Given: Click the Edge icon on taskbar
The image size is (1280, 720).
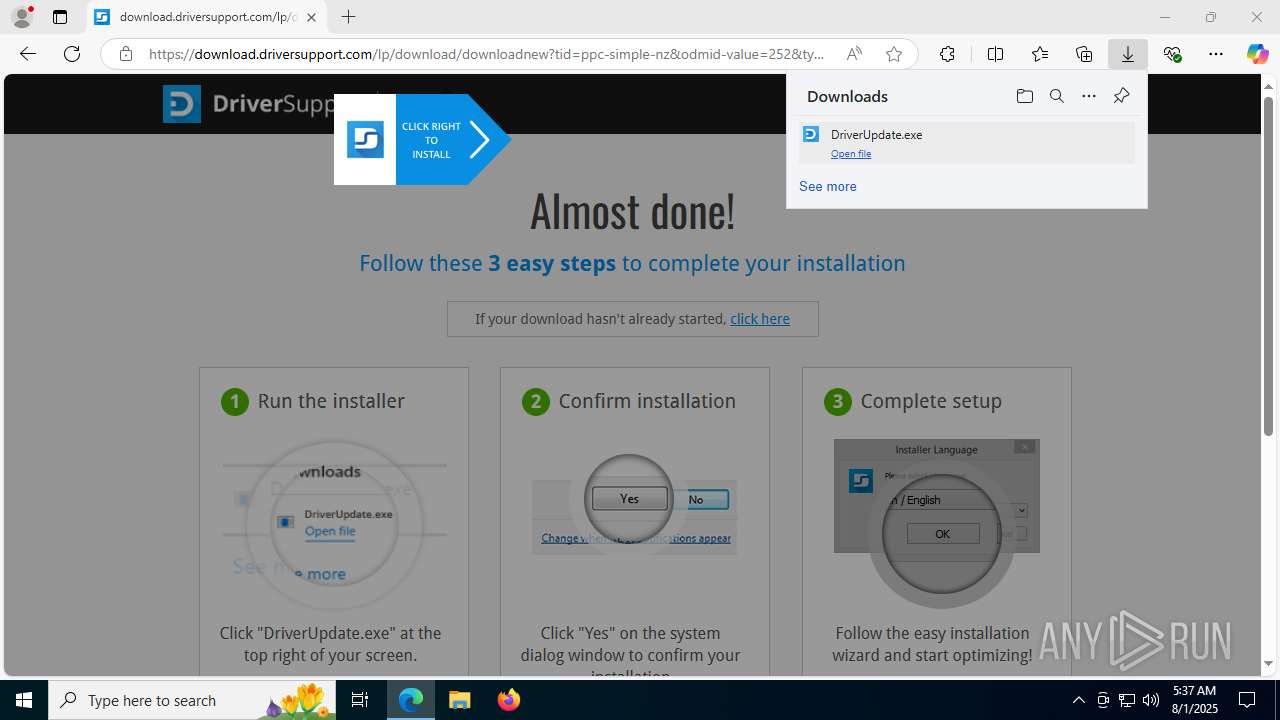Looking at the screenshot, I should (411, 700).
